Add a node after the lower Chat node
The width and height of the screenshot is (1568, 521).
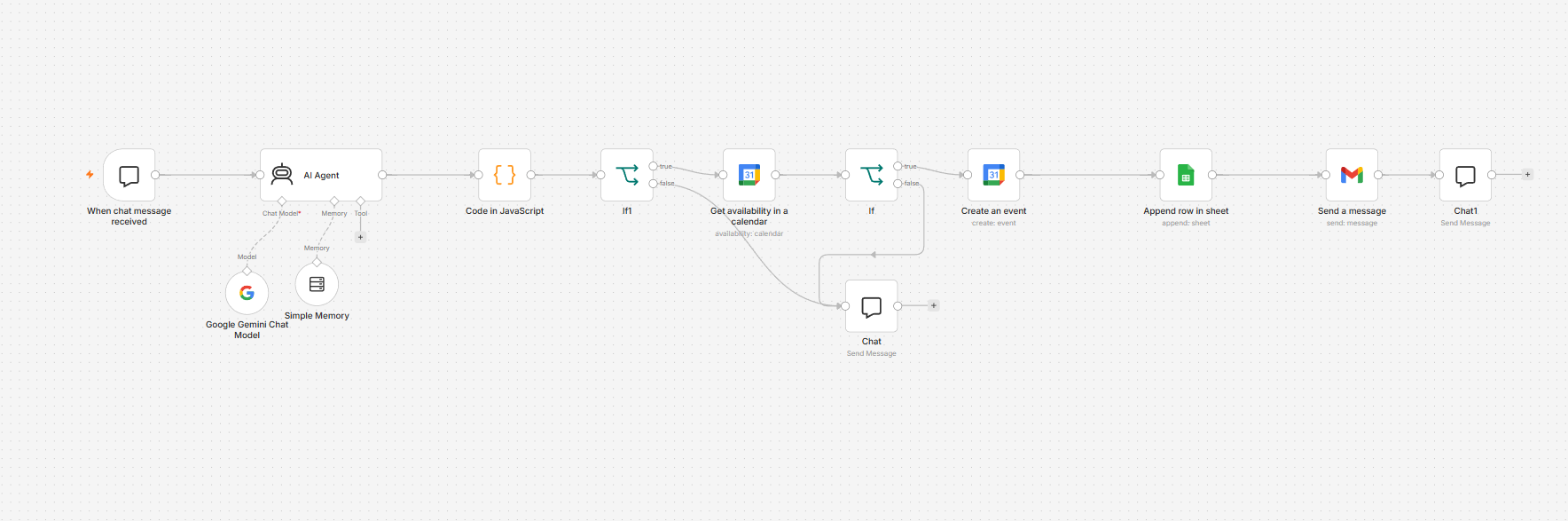coord(933,305)
